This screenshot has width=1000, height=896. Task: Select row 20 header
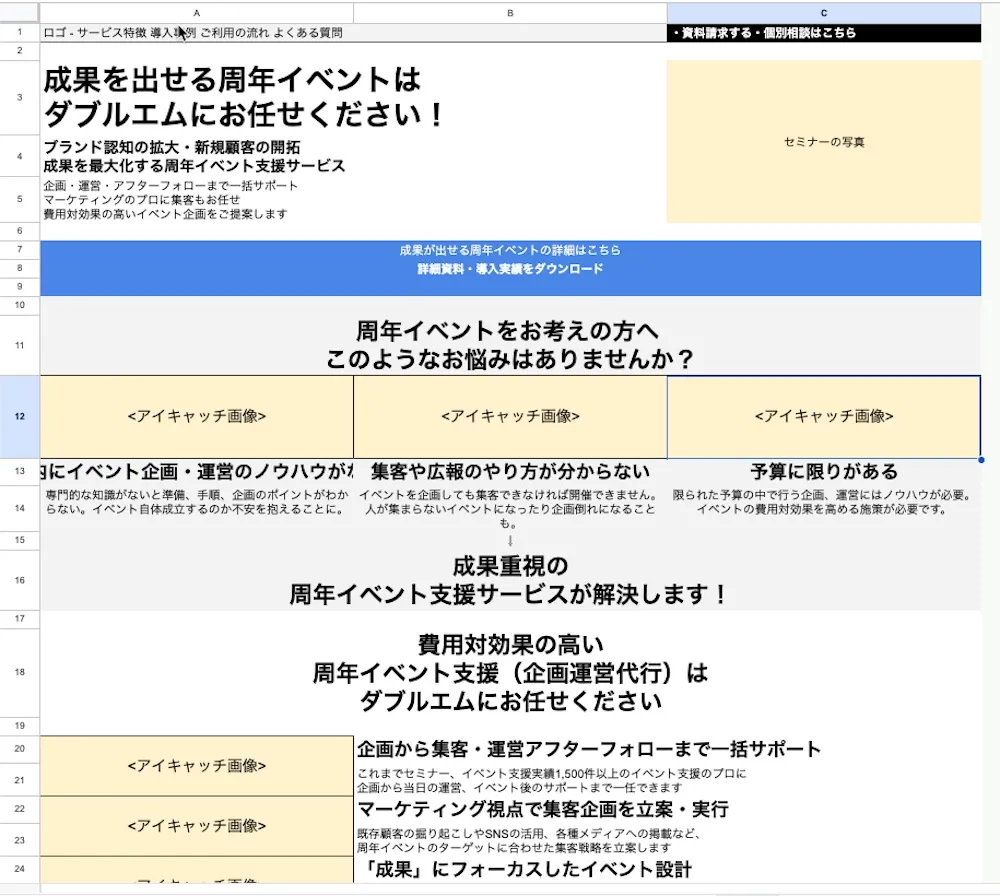(20, 749)
